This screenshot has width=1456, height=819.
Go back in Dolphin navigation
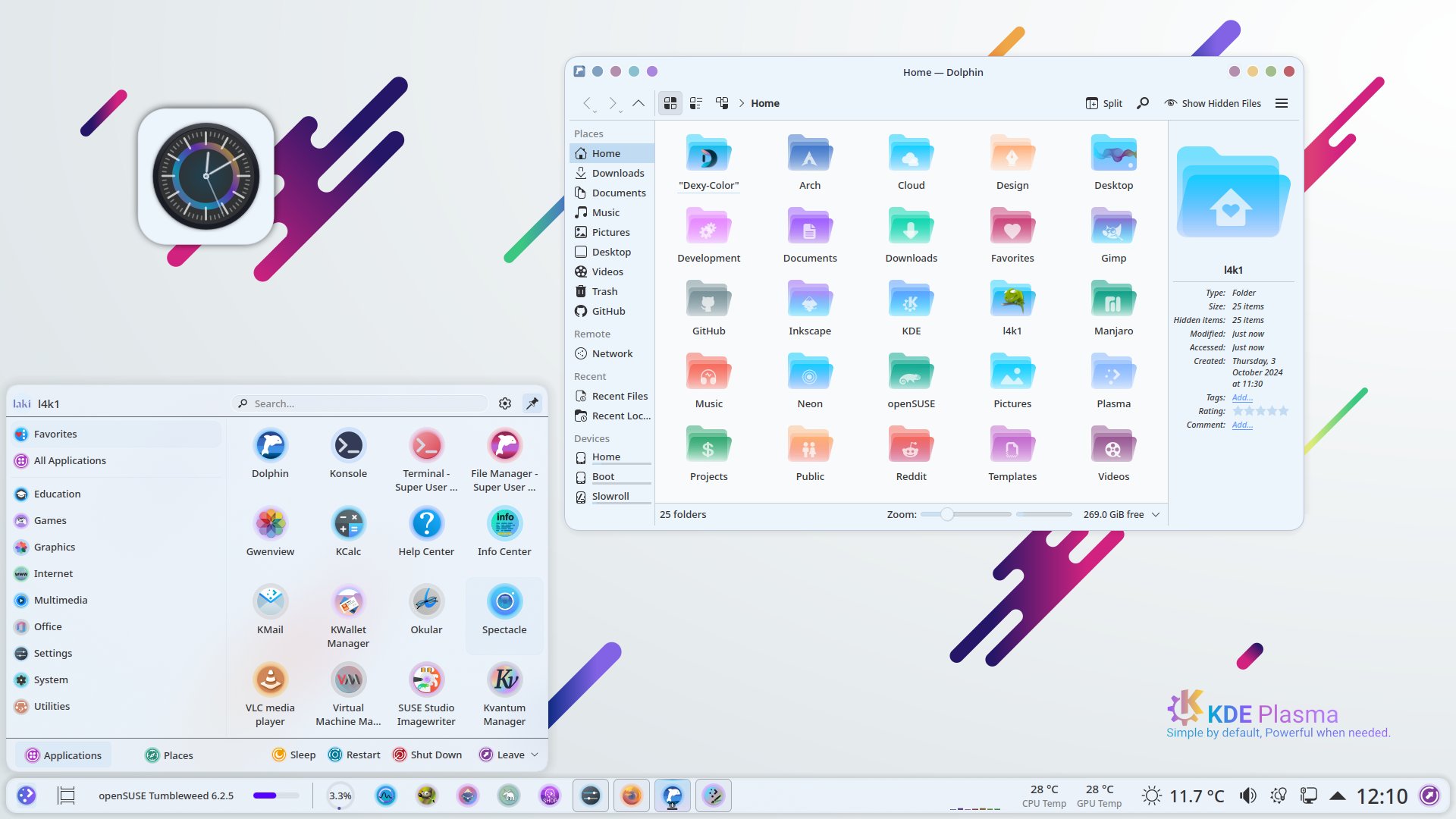pos(587,103)
